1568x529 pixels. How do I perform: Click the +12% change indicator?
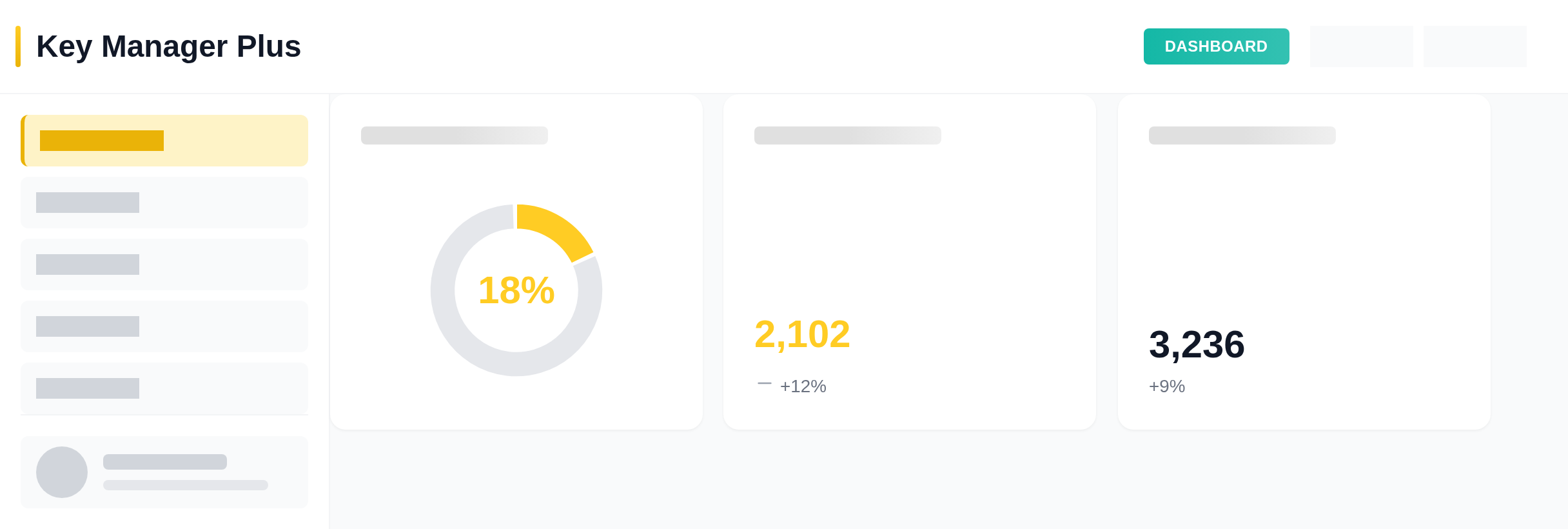(803, 386)
